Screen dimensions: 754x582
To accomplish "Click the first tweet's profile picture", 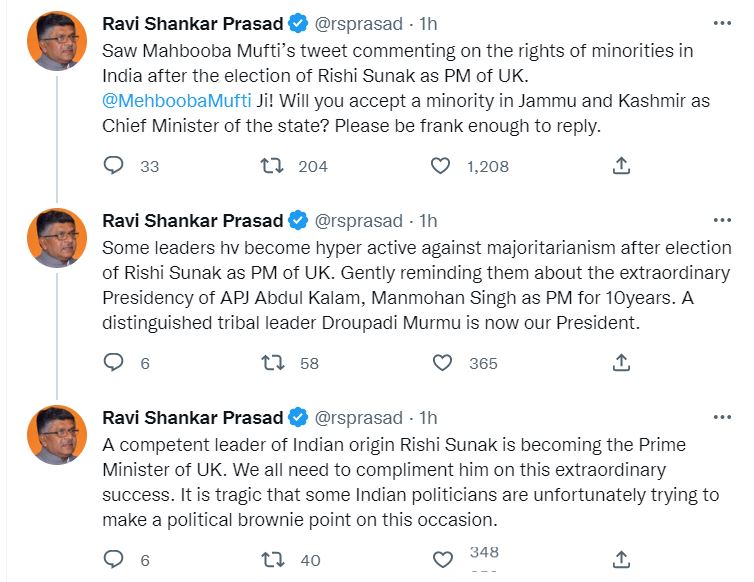I will [59, 41].
